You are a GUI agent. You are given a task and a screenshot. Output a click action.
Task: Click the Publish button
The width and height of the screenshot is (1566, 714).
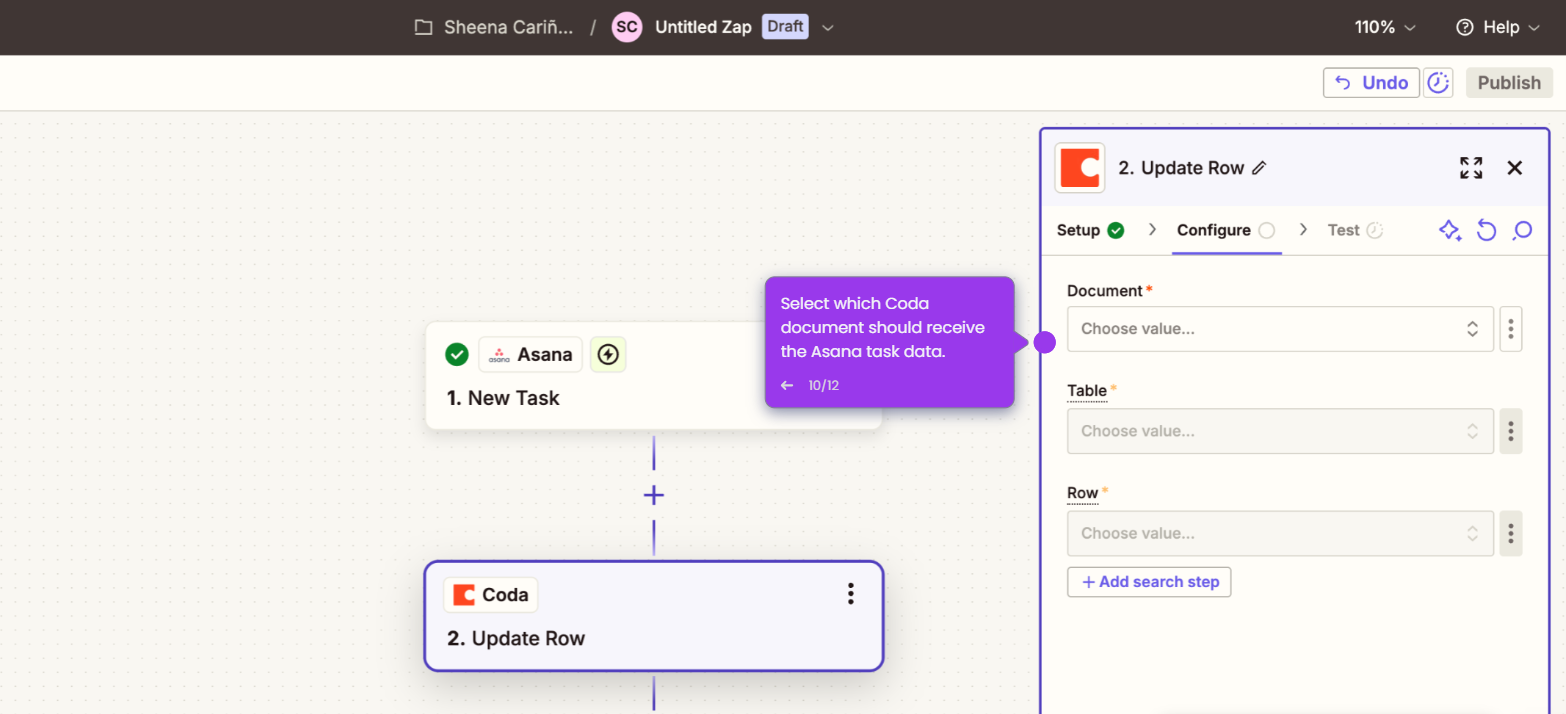click(x=1509, y=83)
